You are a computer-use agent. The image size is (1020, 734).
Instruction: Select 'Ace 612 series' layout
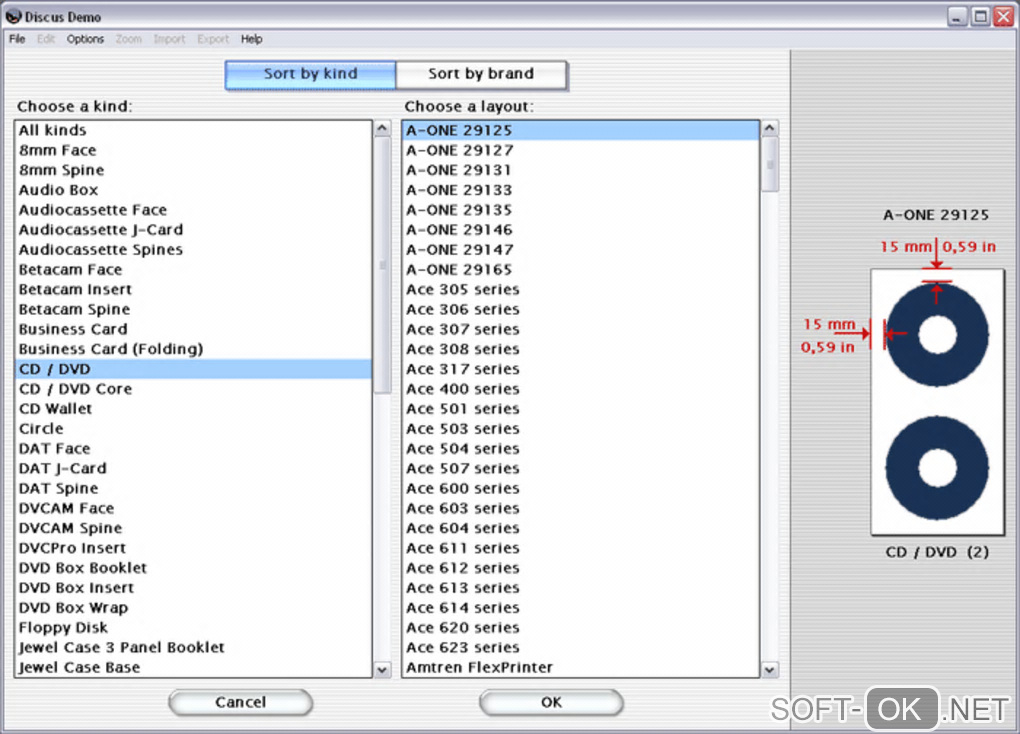click(x=581, y=568)
